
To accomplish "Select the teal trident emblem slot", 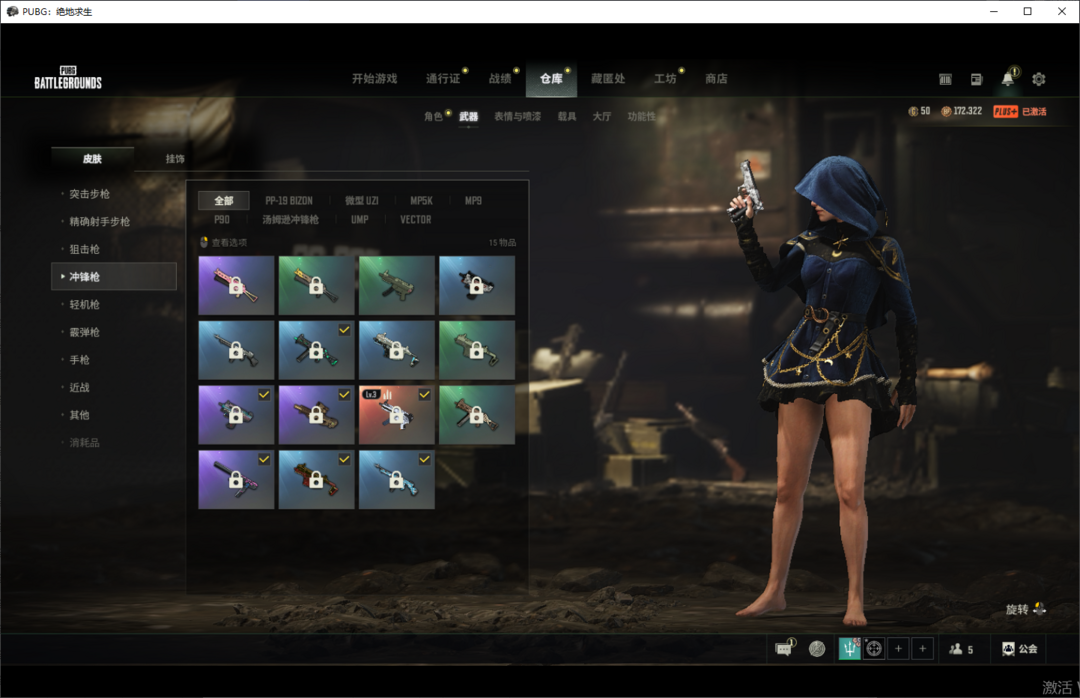I will click(849, 648).
